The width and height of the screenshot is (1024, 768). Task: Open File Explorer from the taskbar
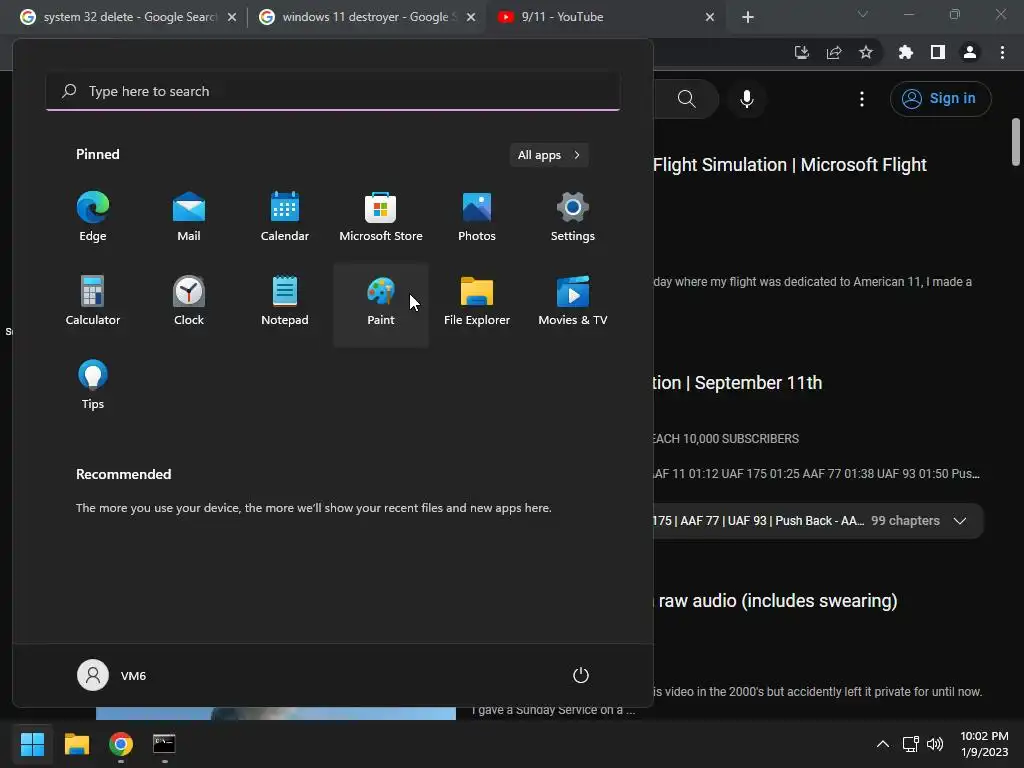77,744
